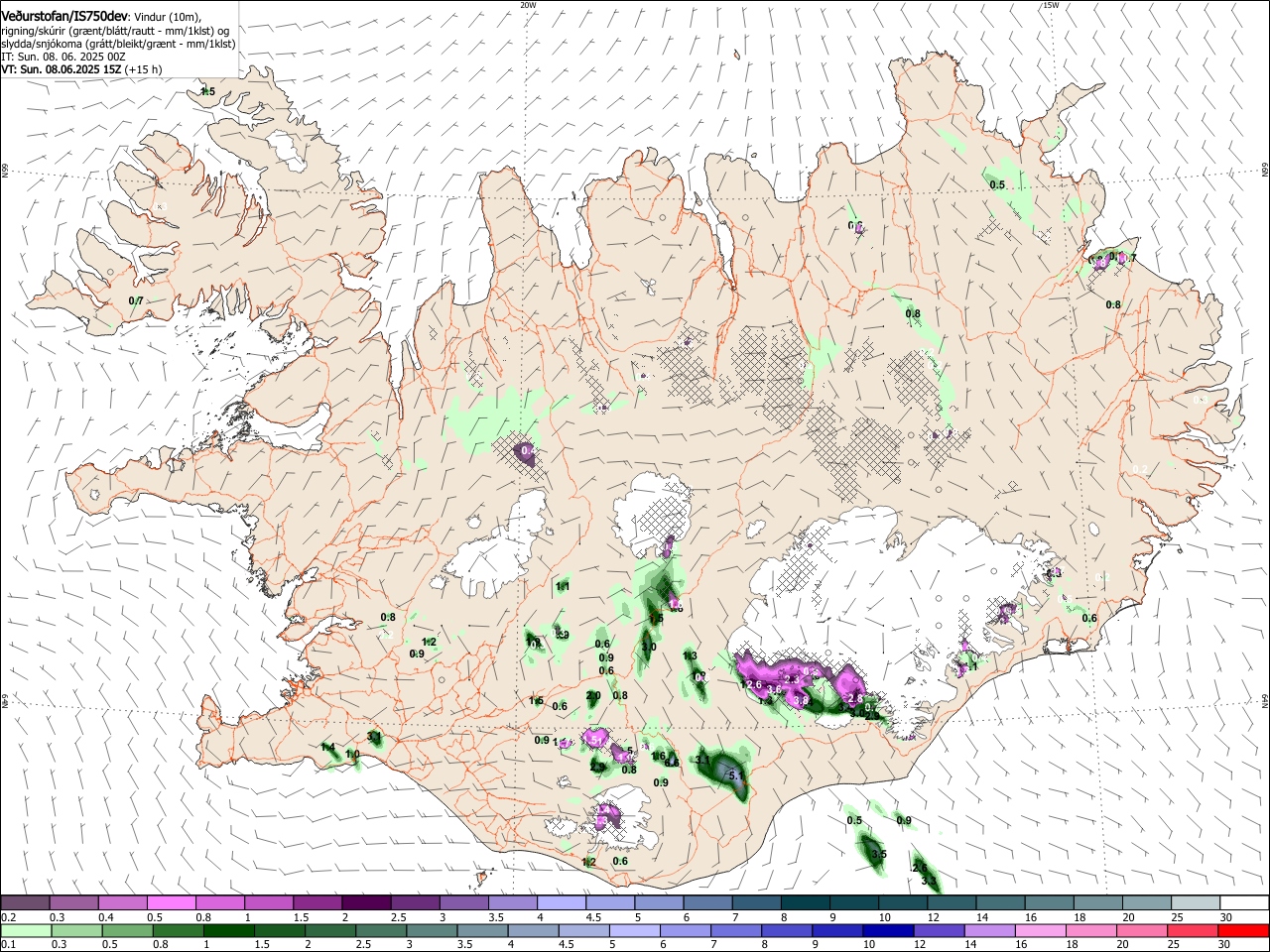Select the orchid snow swatch labelled 0.4
Viewport: 1270px width, 952px height.
[x=123, y=902]
